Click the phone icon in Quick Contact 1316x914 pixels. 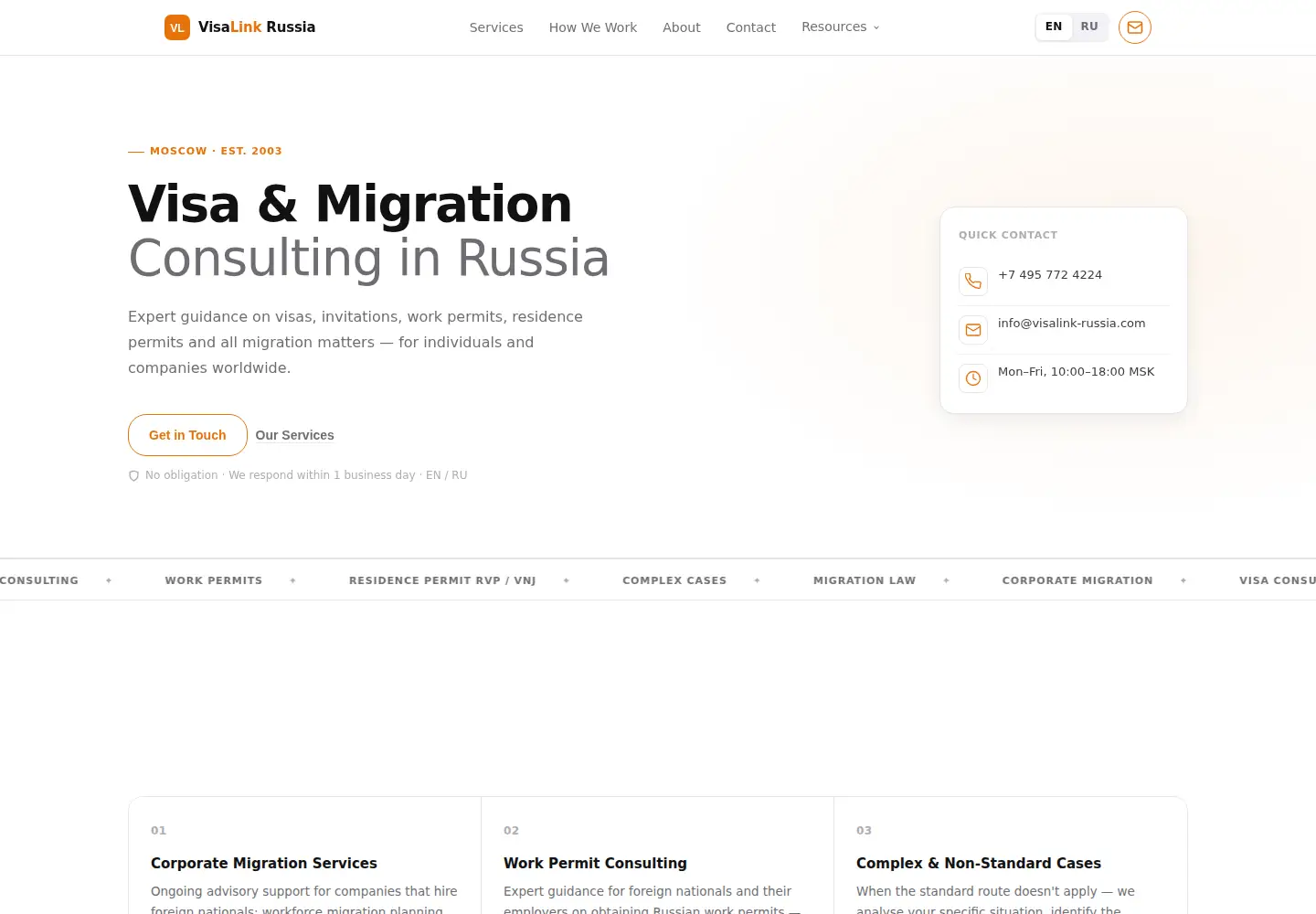(973, 282)
